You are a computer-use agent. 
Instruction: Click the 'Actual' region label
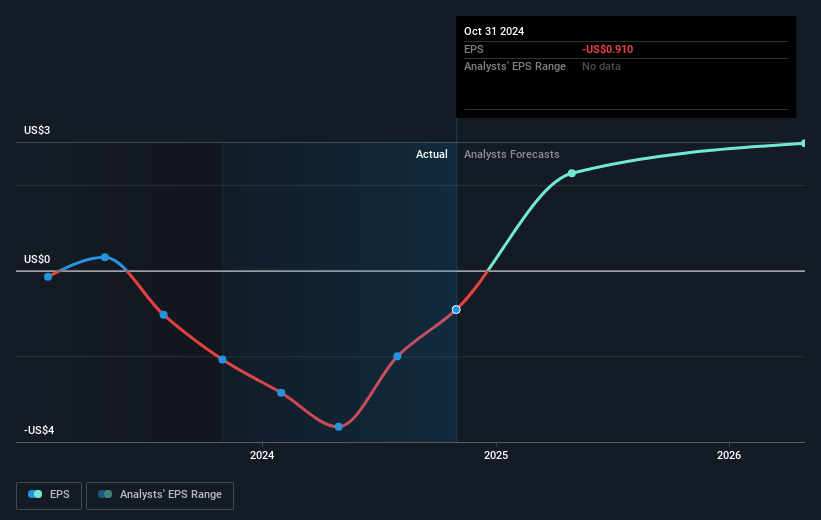click(x=431, y=154)
